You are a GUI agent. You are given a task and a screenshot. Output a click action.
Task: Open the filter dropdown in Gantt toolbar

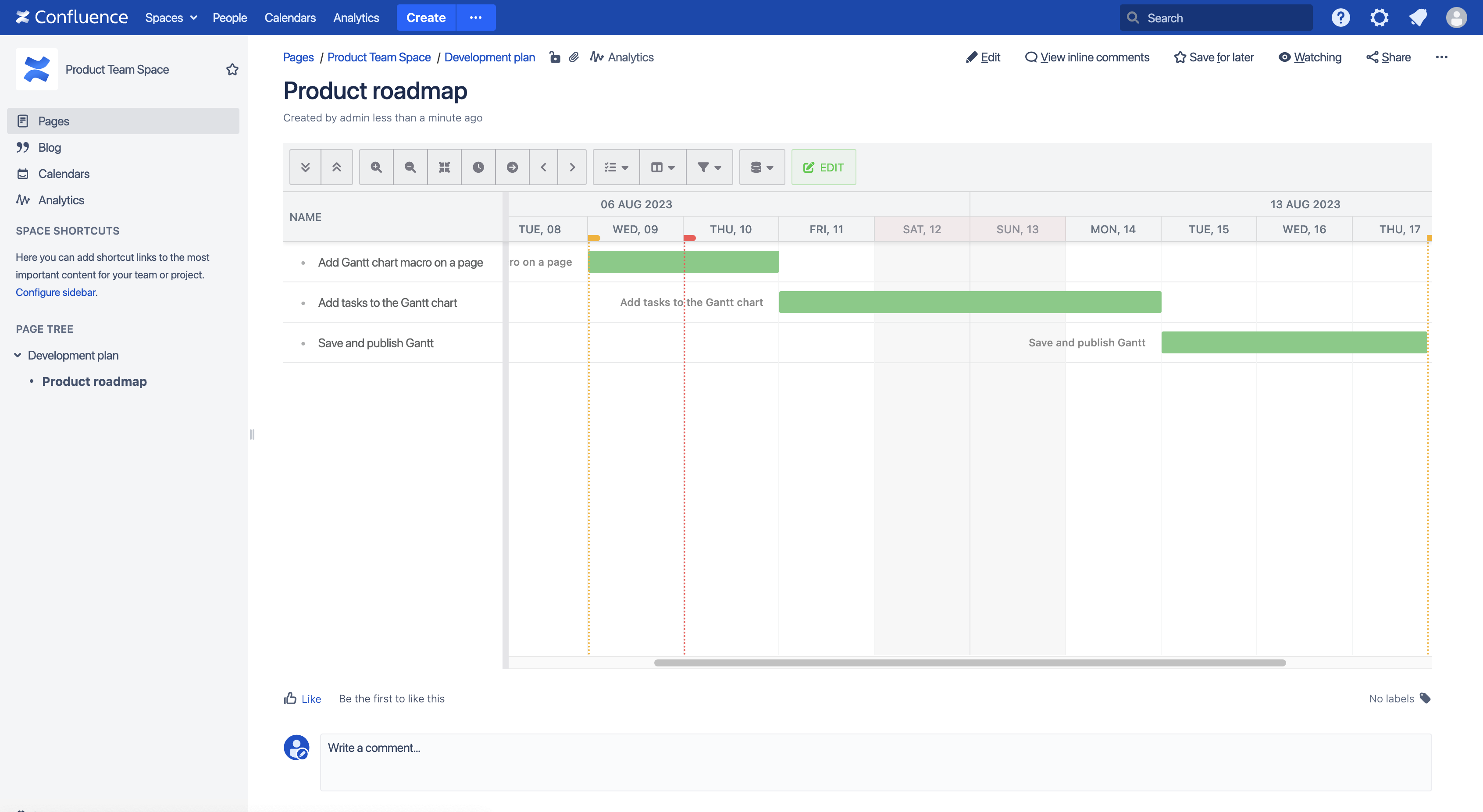coord(709,167)
